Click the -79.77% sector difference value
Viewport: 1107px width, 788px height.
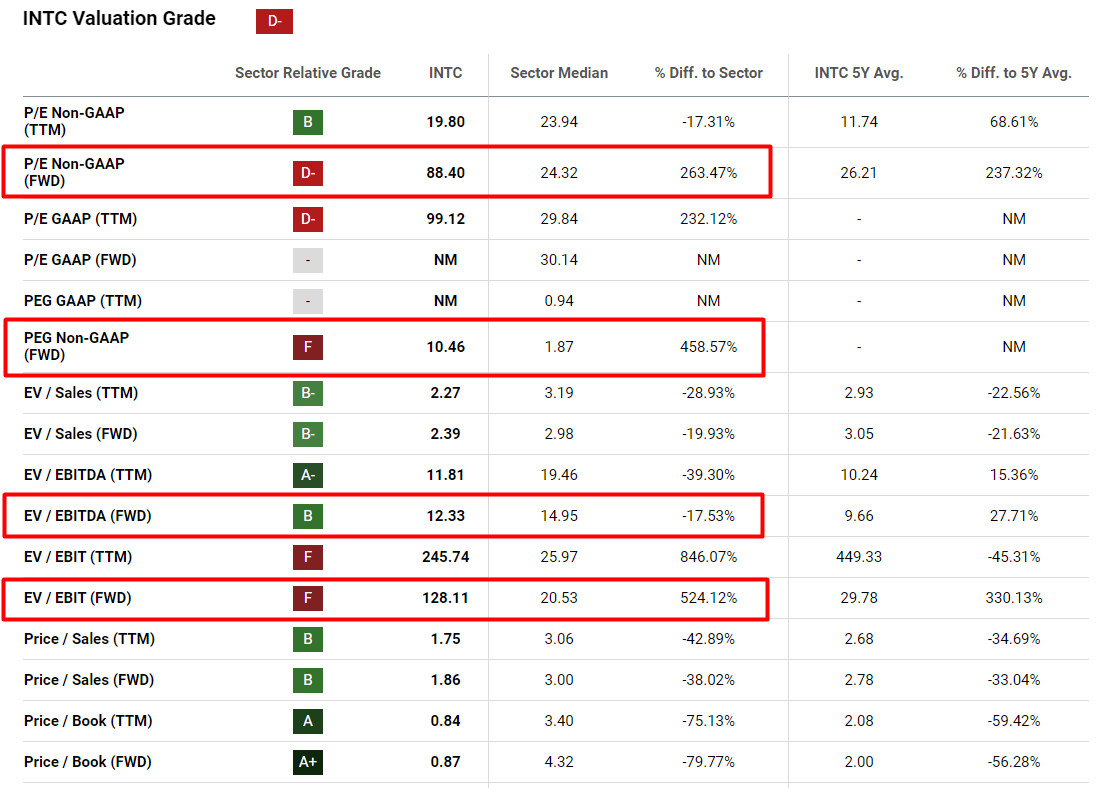click(x=708, y=761)
